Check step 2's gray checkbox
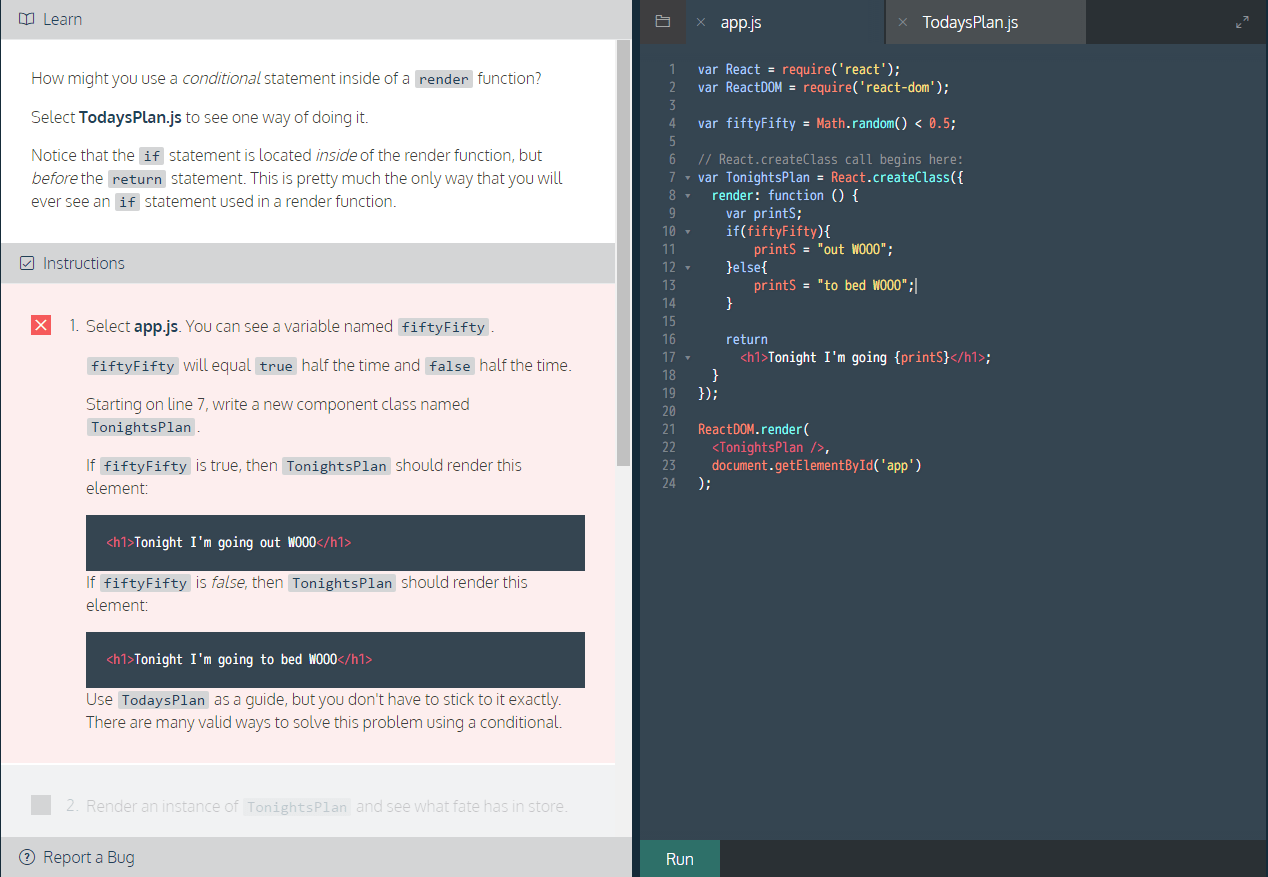1268x877 pixels. click(x=41, y=805)
